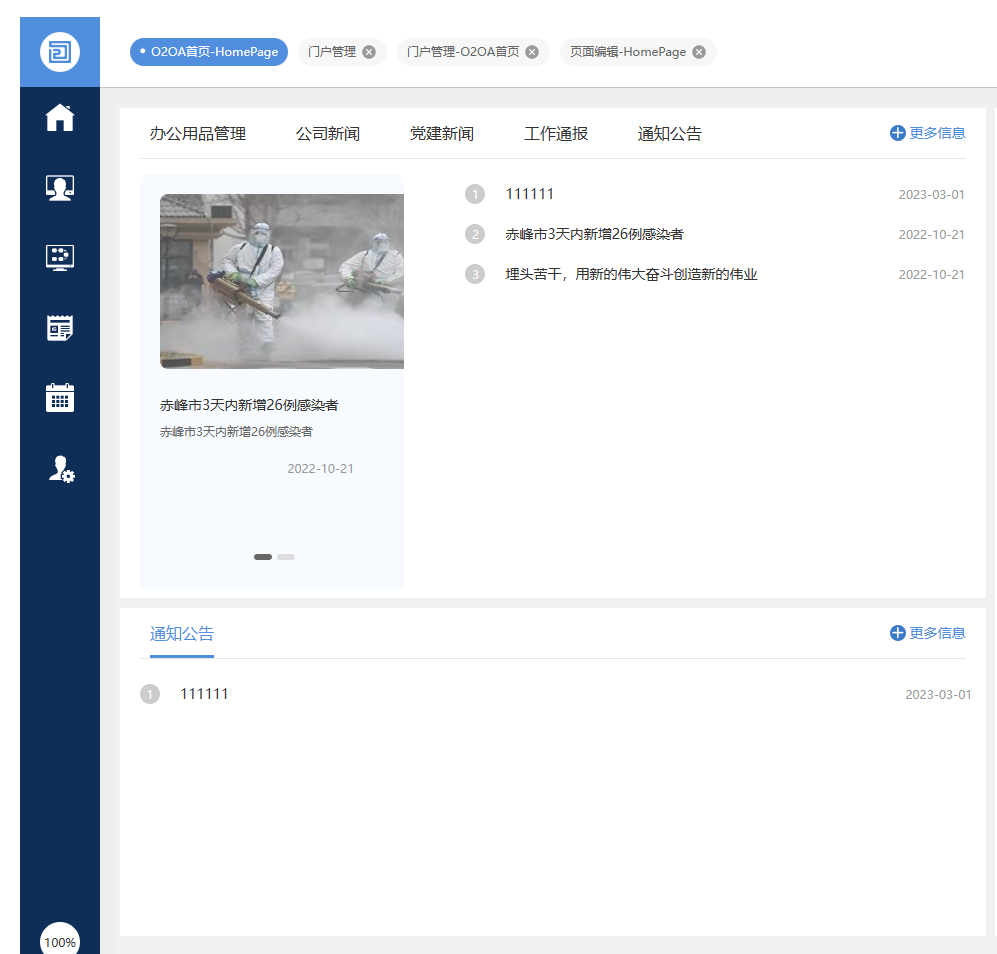Select the 公司新闻 category tab

(x=328, y=134)
